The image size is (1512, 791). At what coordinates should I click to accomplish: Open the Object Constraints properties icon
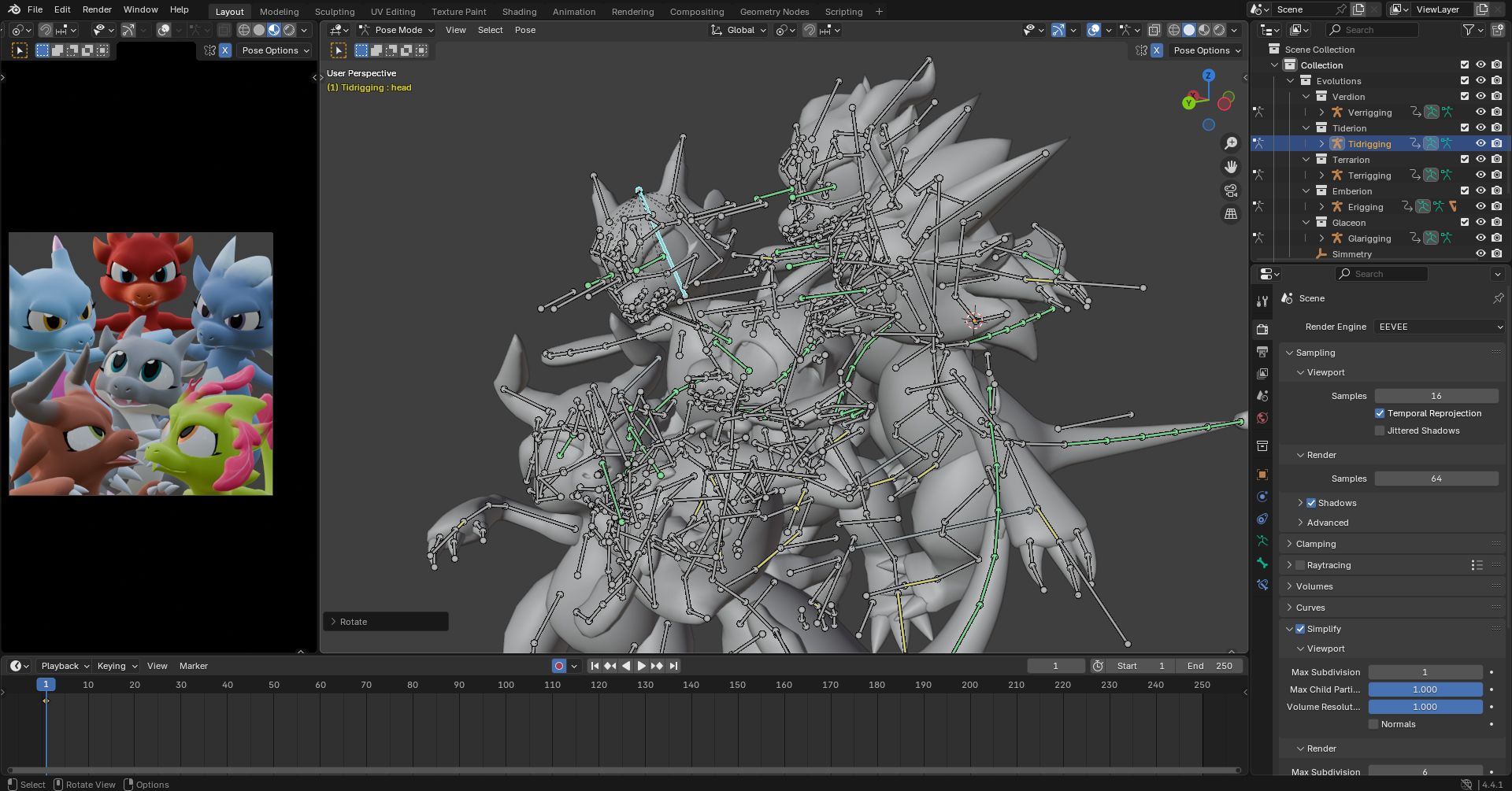click(x=1262, y=519)
